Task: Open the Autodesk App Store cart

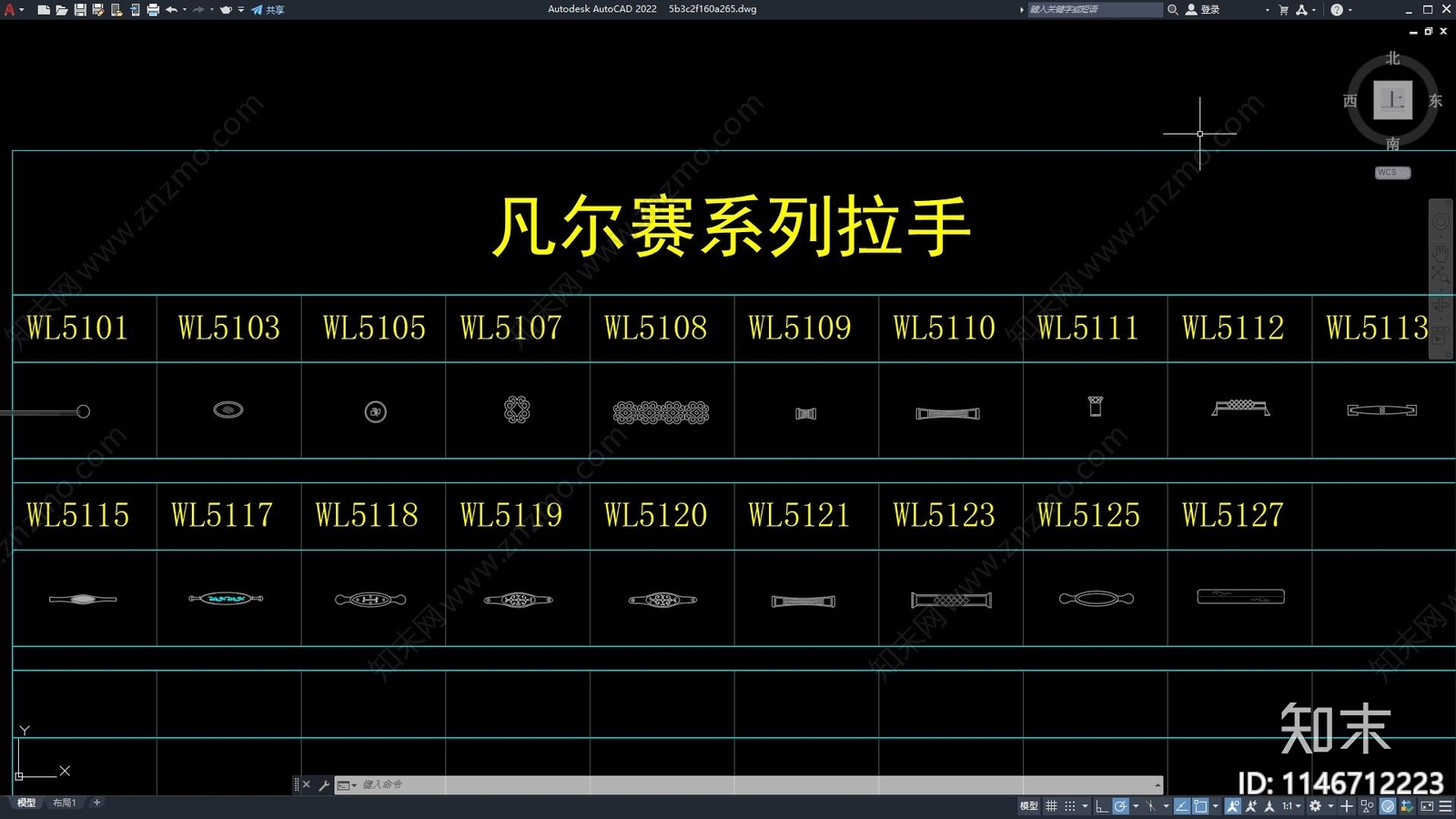Action: pyautogui.click(x=1284, y=9)
